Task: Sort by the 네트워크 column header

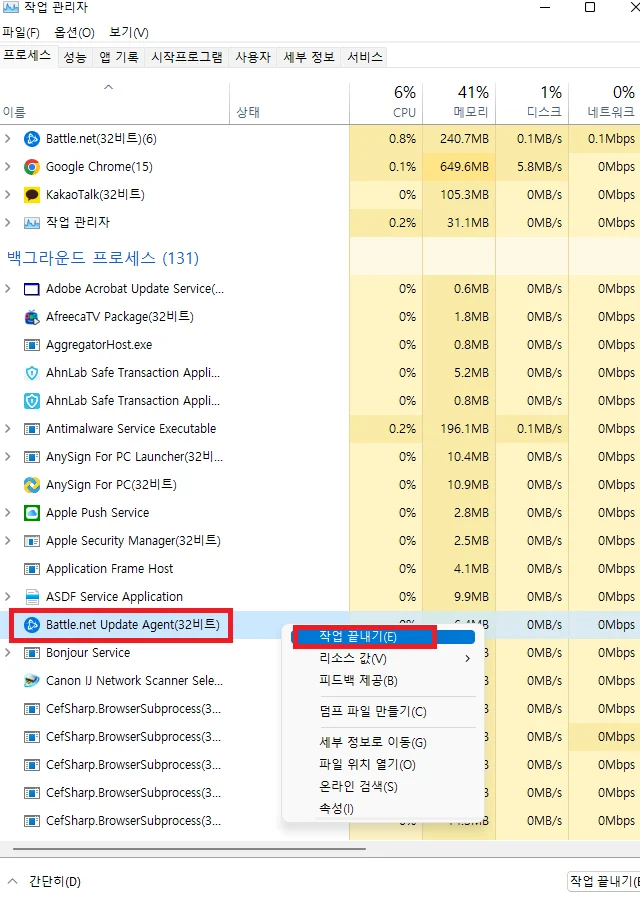Action: (x=604, y=102)
